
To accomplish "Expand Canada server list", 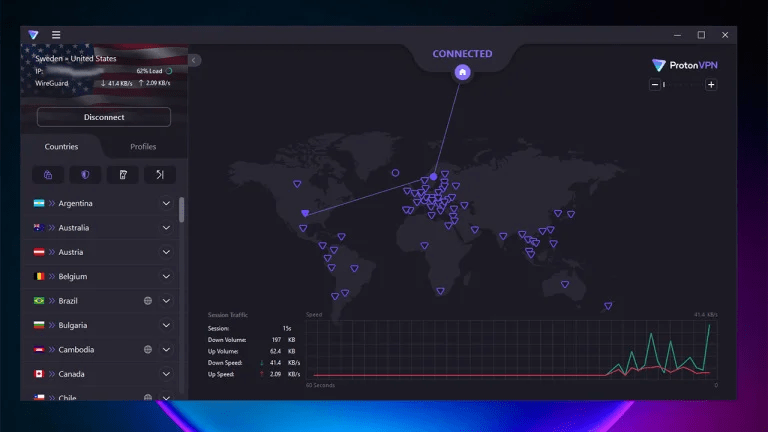I will pos(167,374).
